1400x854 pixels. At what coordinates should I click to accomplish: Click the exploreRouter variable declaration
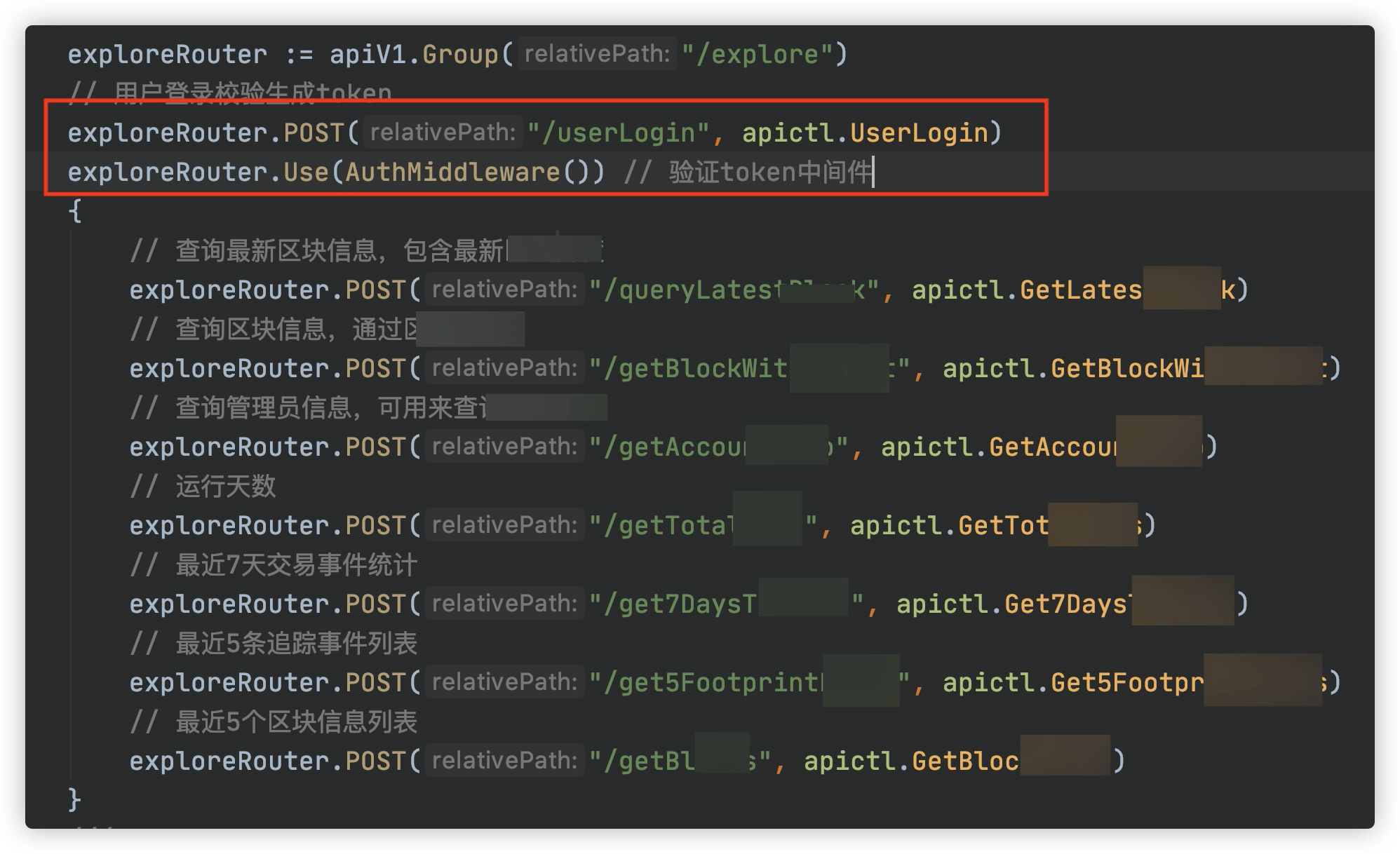[167, 55]
